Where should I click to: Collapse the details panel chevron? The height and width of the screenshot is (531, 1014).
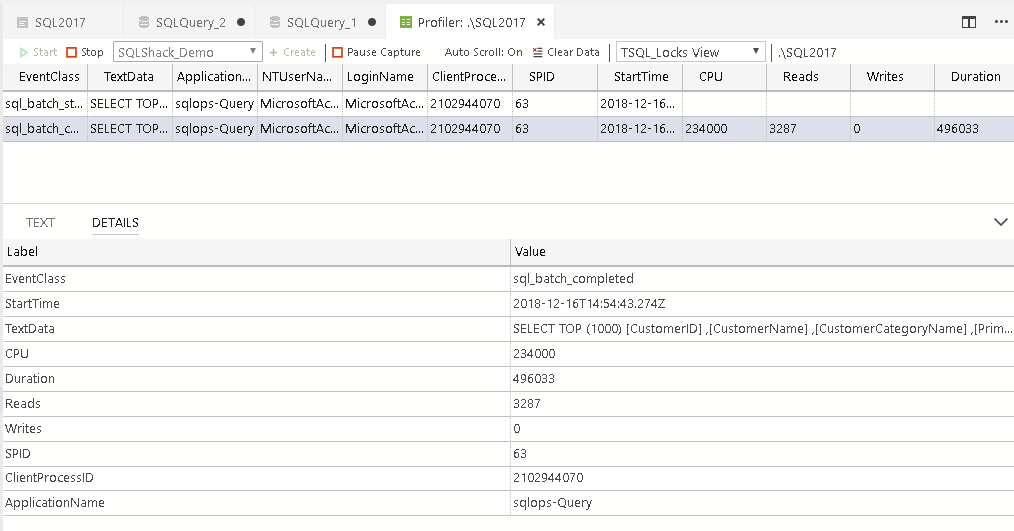[x=1000, y=222]
